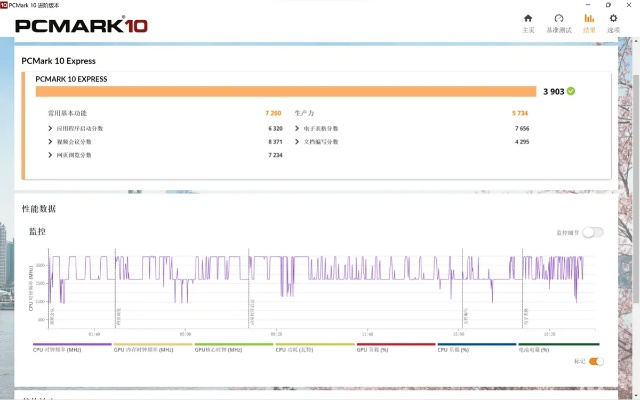Click the 常用基本功能 score heading
Viewport: 640px width, 400px height.
(69, 113)
